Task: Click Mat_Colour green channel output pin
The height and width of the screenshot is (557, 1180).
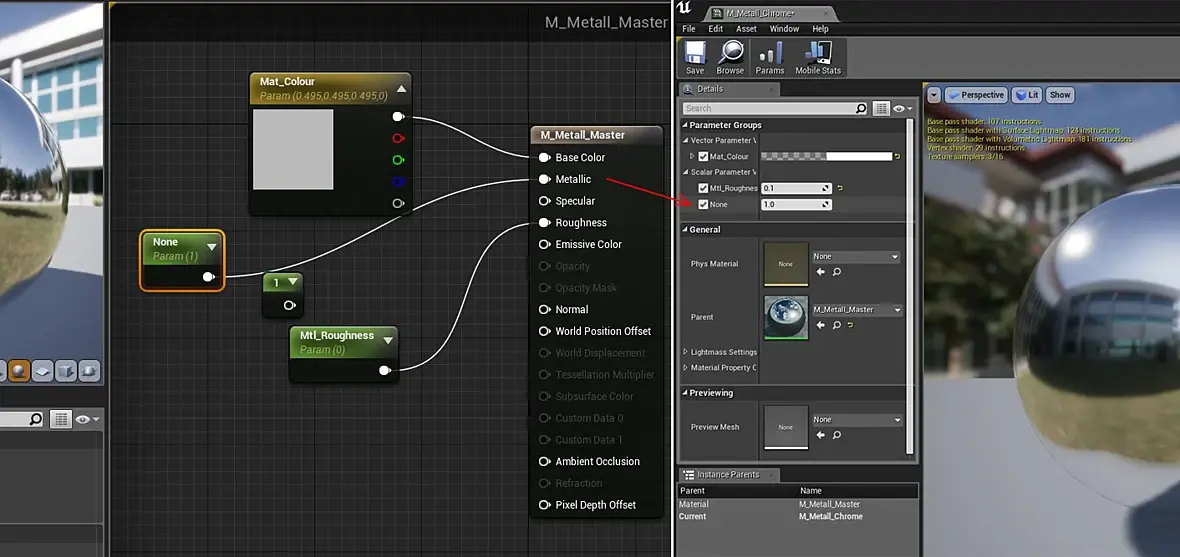Action: point(398,160)
